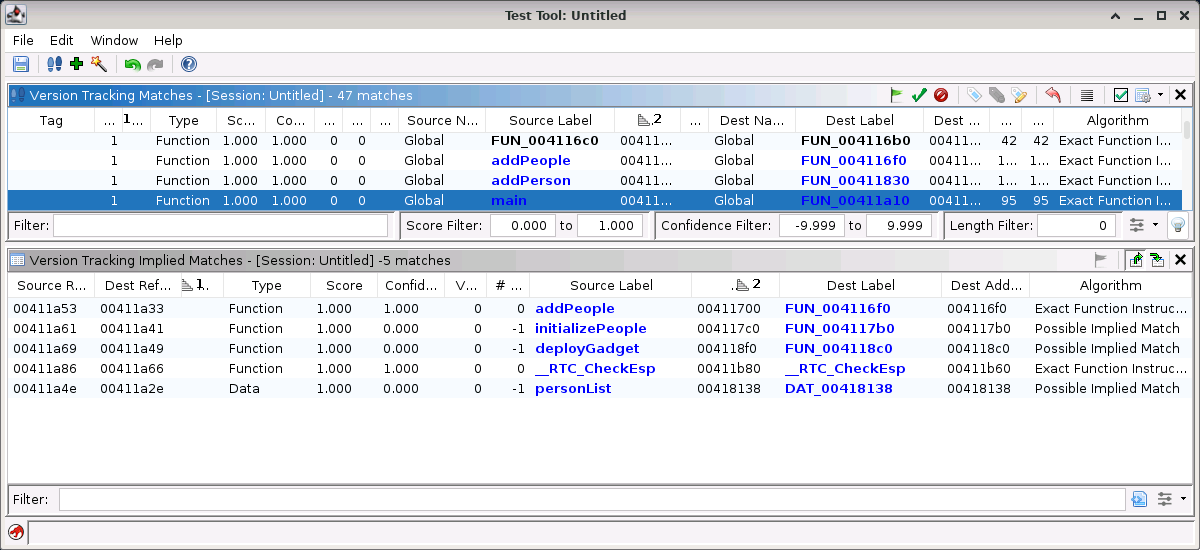Toggle the source navigation arrow in Implied Matches
This screenshot has height=550, width=1200.
1136,260
